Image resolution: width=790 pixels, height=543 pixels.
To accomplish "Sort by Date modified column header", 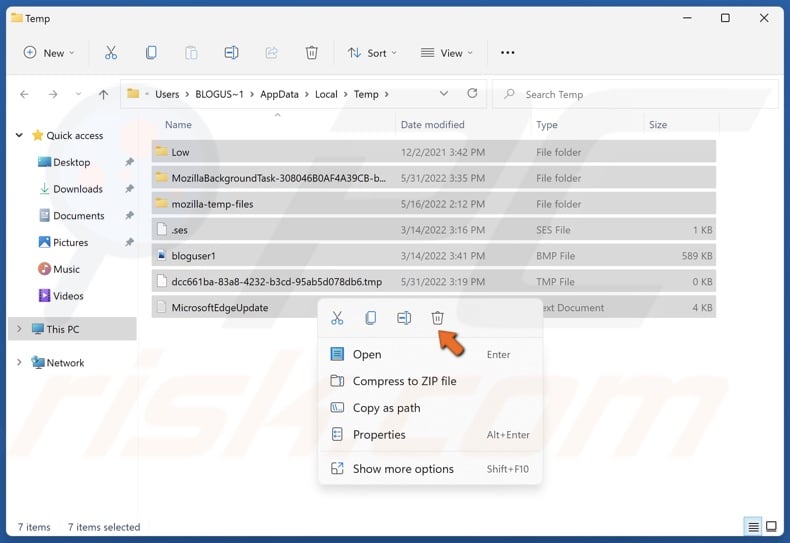I will coord(432,124).
